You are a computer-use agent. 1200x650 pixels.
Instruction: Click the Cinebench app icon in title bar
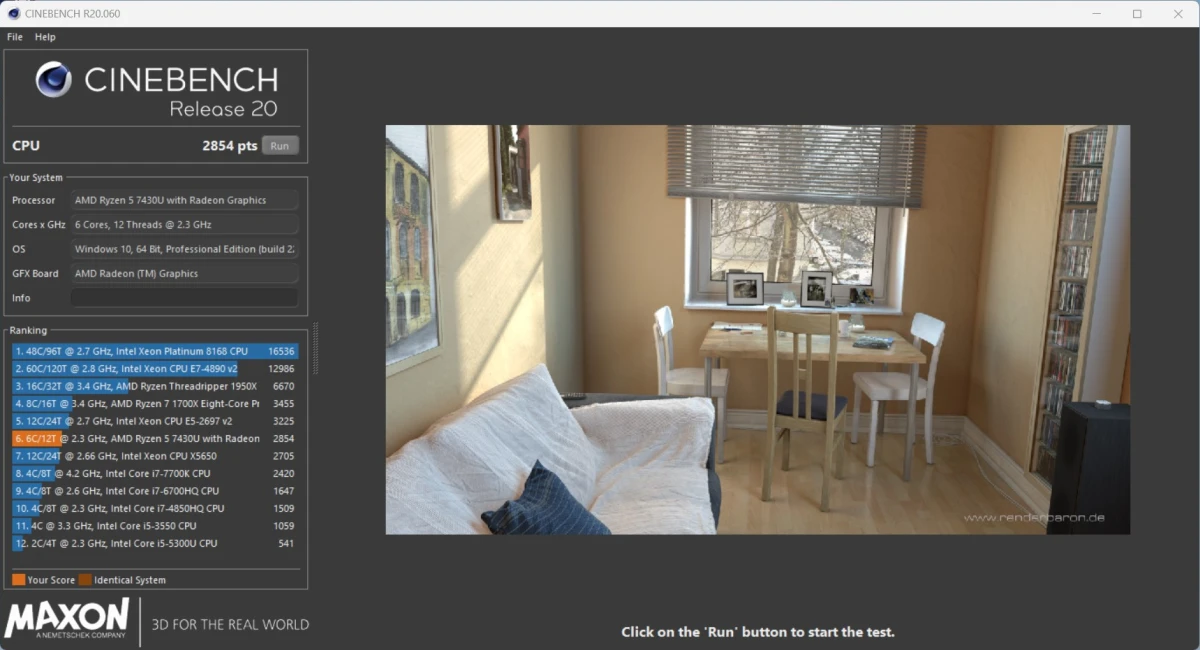click(13, 13)
